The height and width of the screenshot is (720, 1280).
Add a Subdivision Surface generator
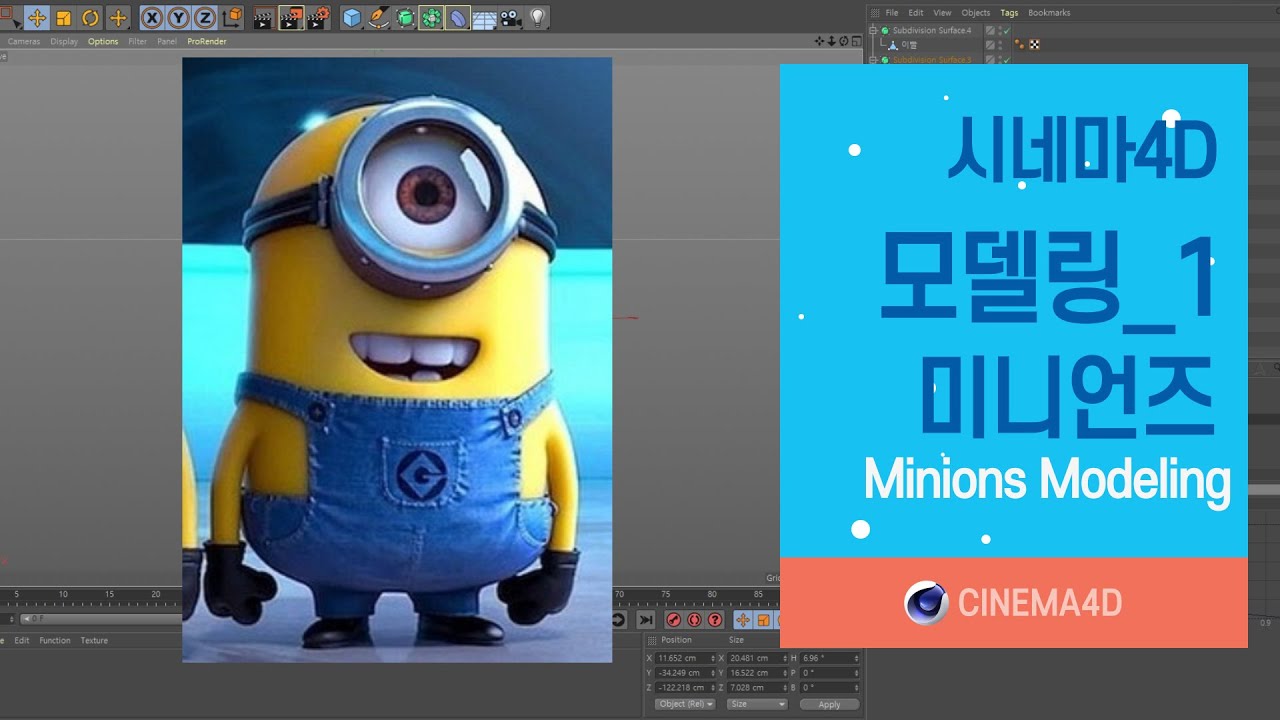point(405,18)
